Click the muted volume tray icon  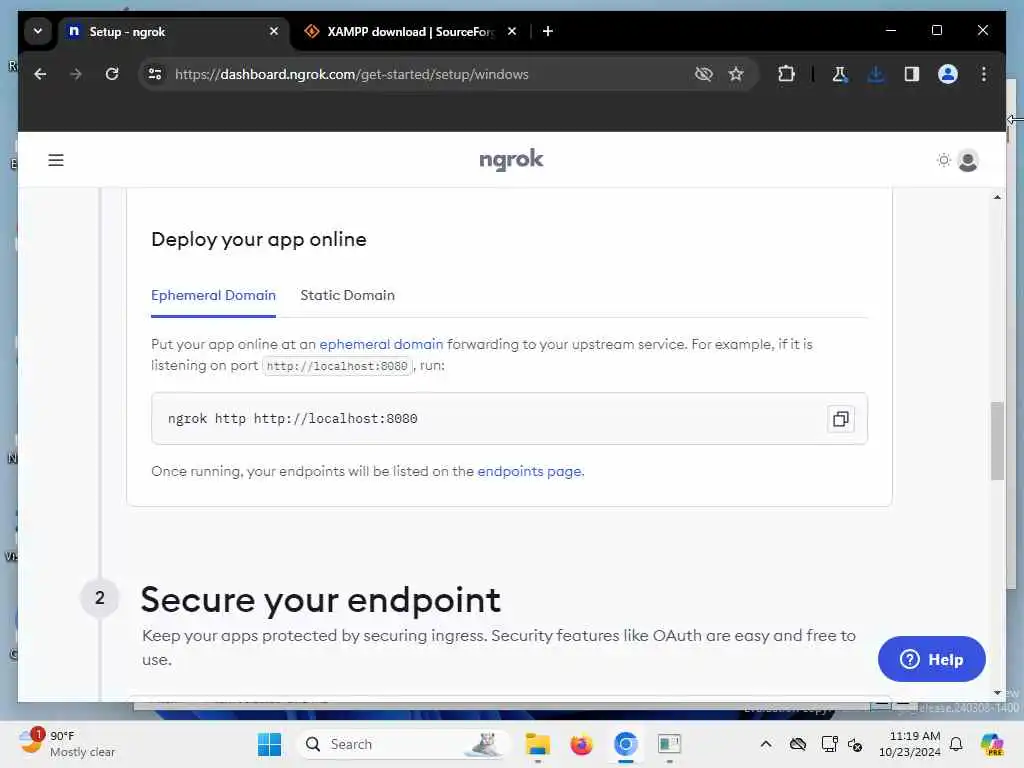855,744
